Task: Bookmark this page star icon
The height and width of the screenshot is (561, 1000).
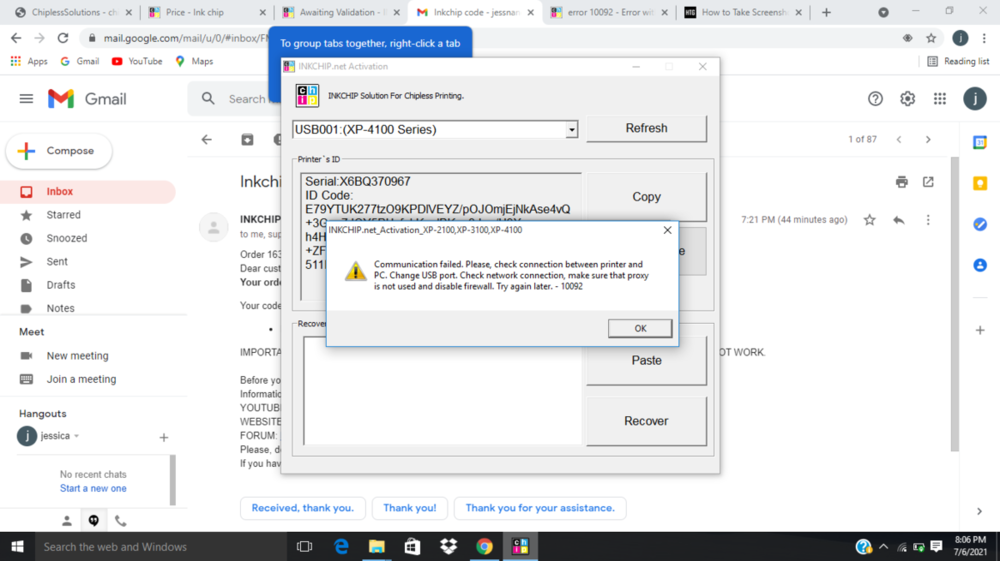Action: 931,38
